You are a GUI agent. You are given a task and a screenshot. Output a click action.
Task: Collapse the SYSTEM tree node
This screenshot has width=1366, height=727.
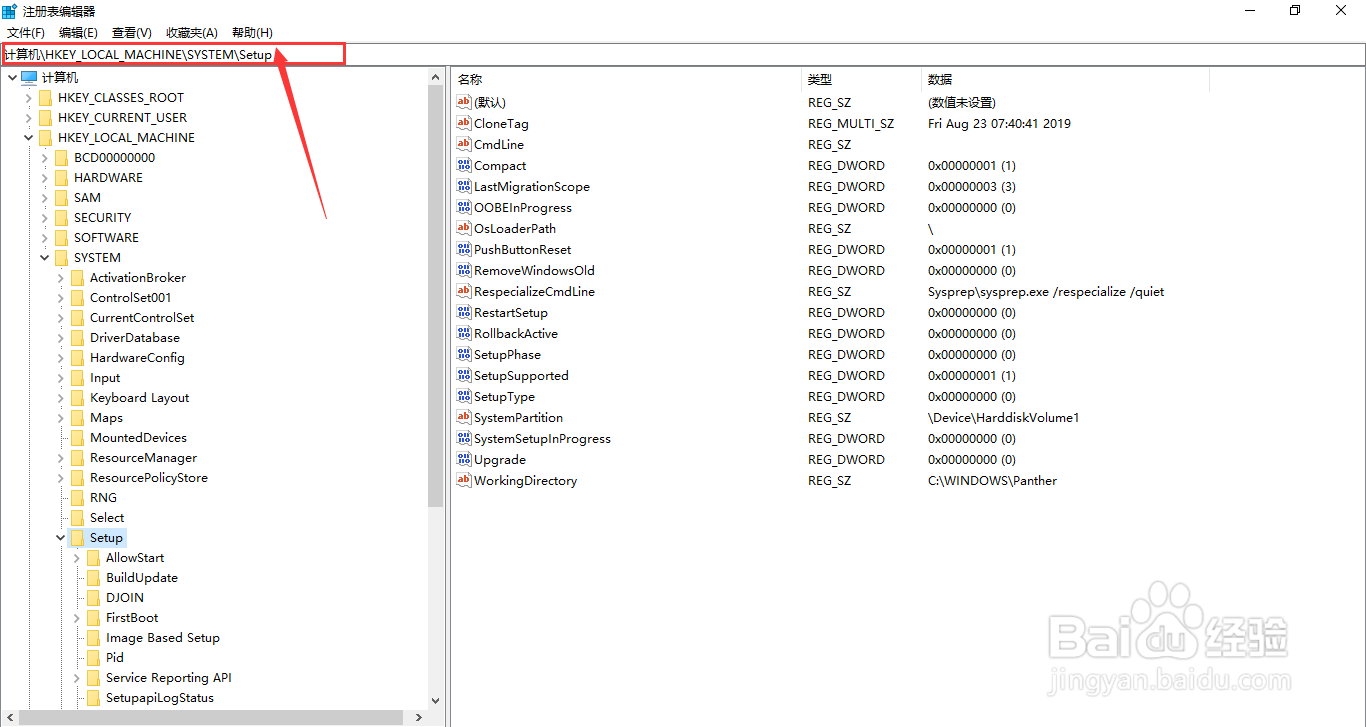tap(44, 257)
